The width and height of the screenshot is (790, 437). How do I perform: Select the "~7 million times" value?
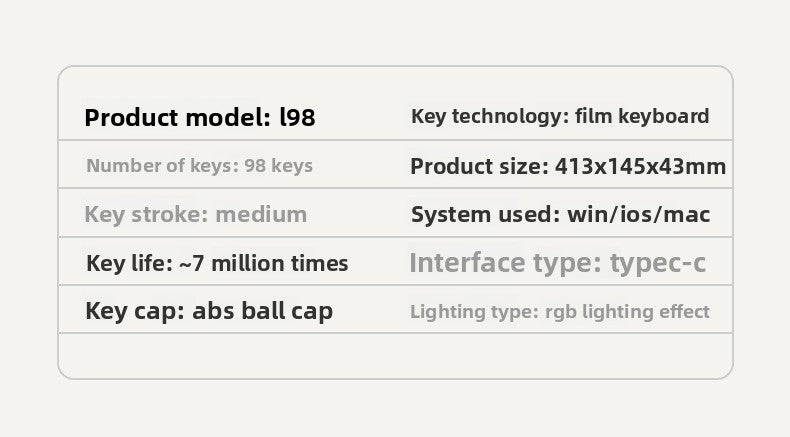point(263,264)
